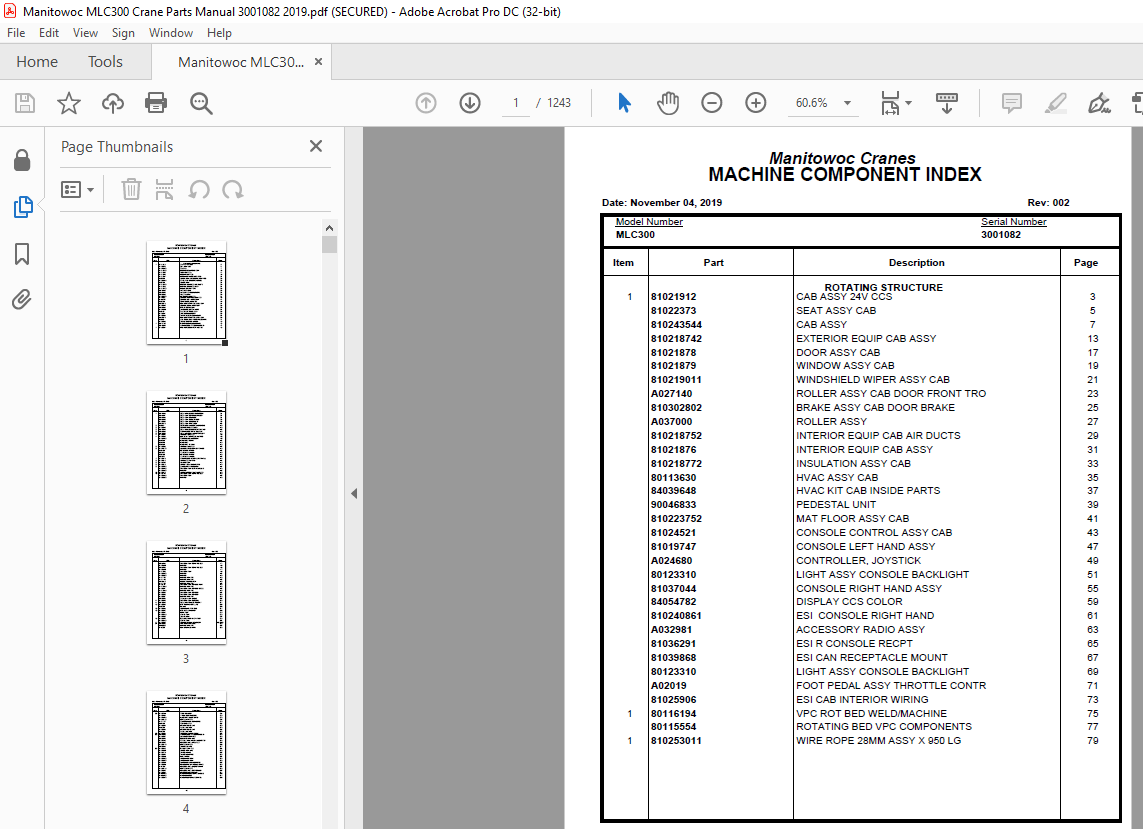Select page 4 thumbnail

click(187, 742)
